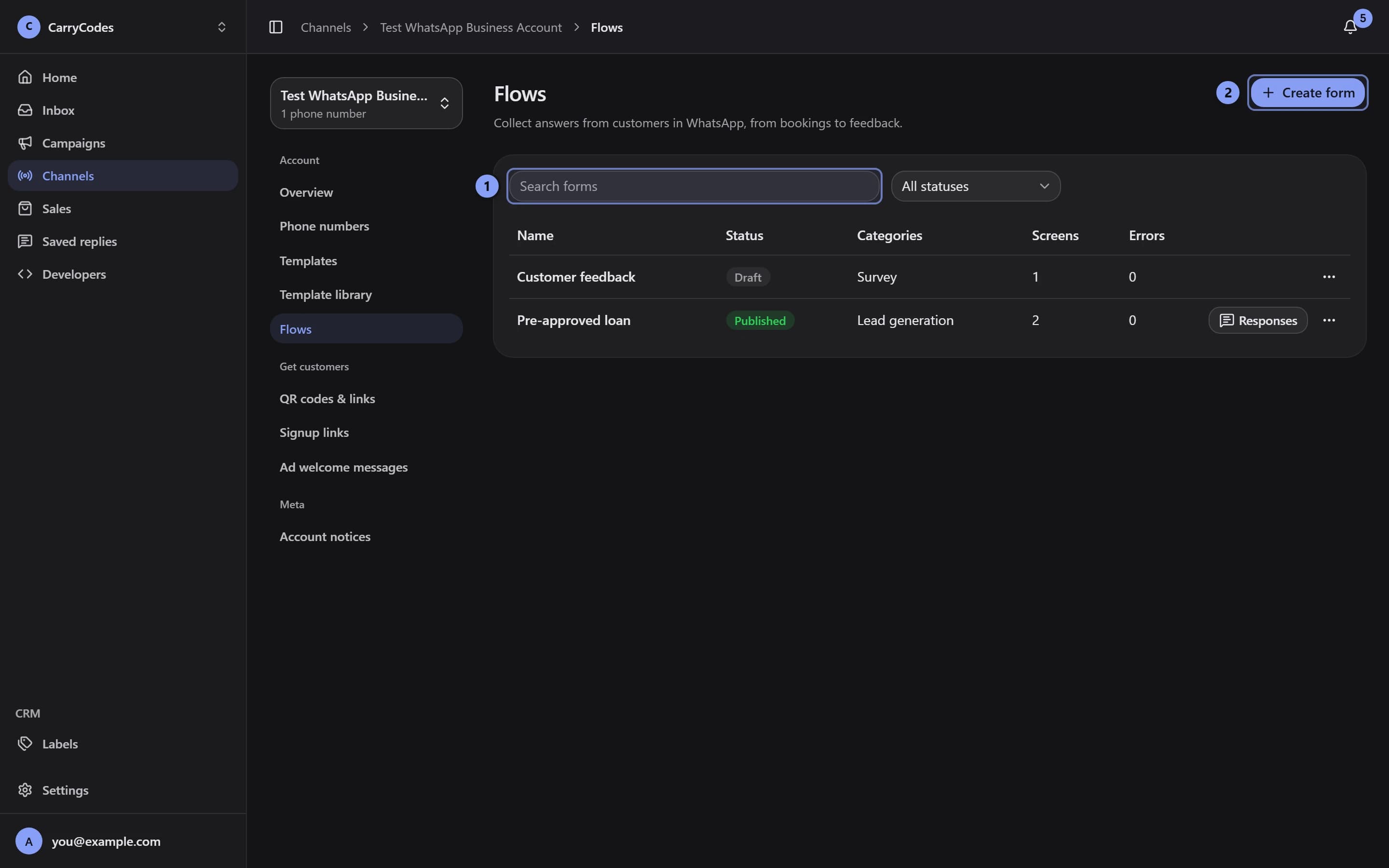Open the Inbox tray icon
This screenshot has height=868, width=1389.
tap(25, 109)
